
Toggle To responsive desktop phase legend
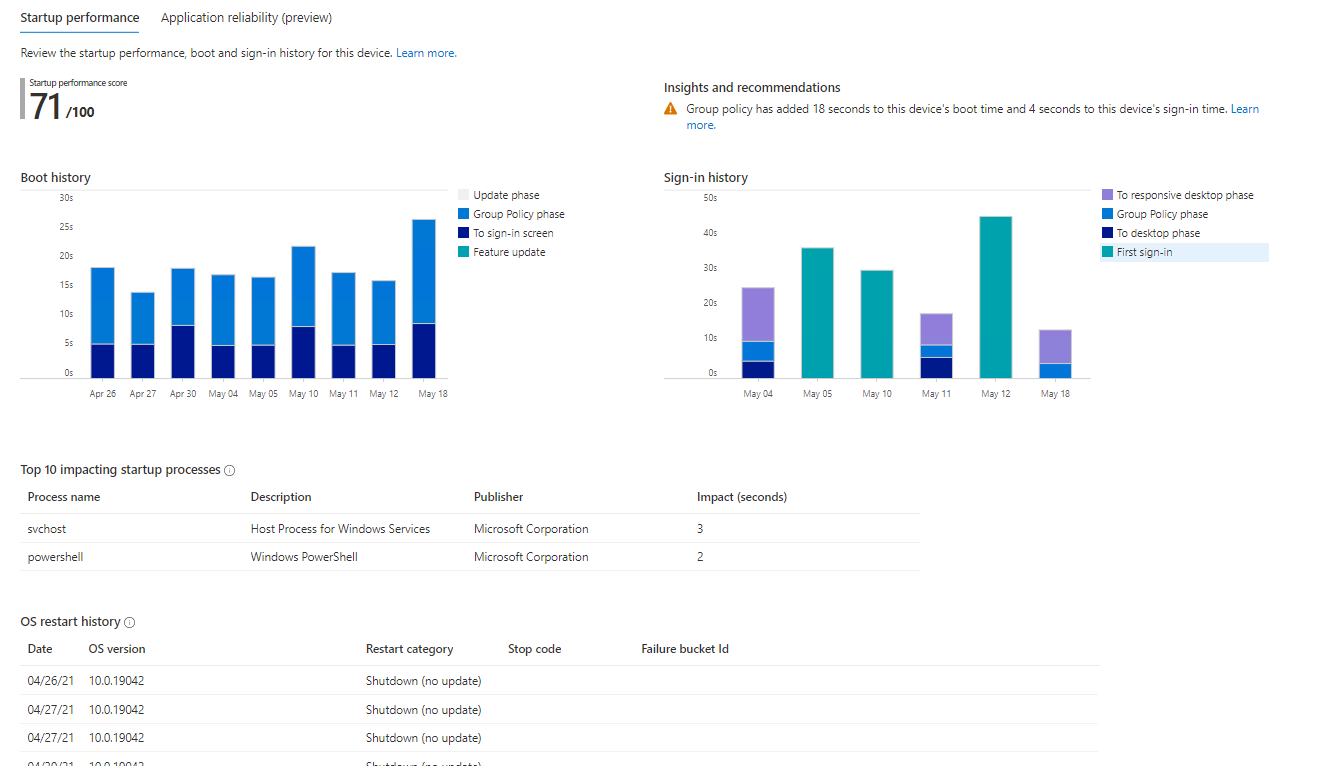click(x=1184, y=195)
